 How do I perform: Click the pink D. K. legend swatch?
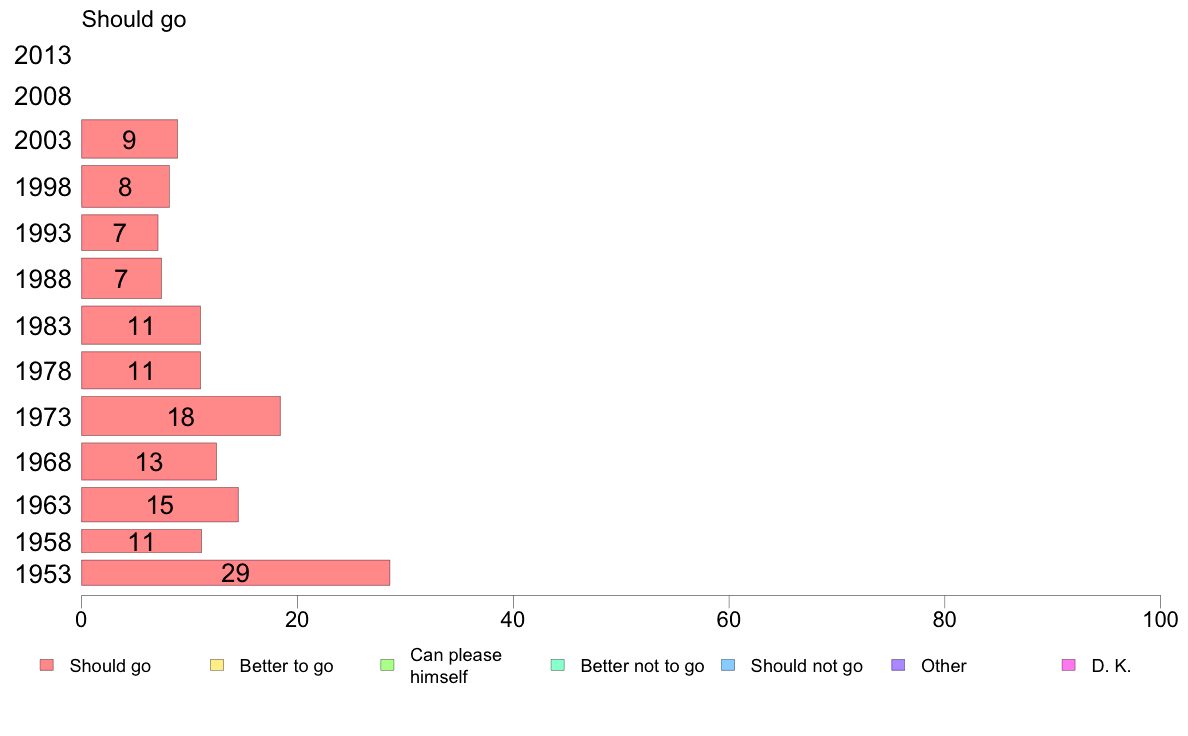coord(1068,666)
